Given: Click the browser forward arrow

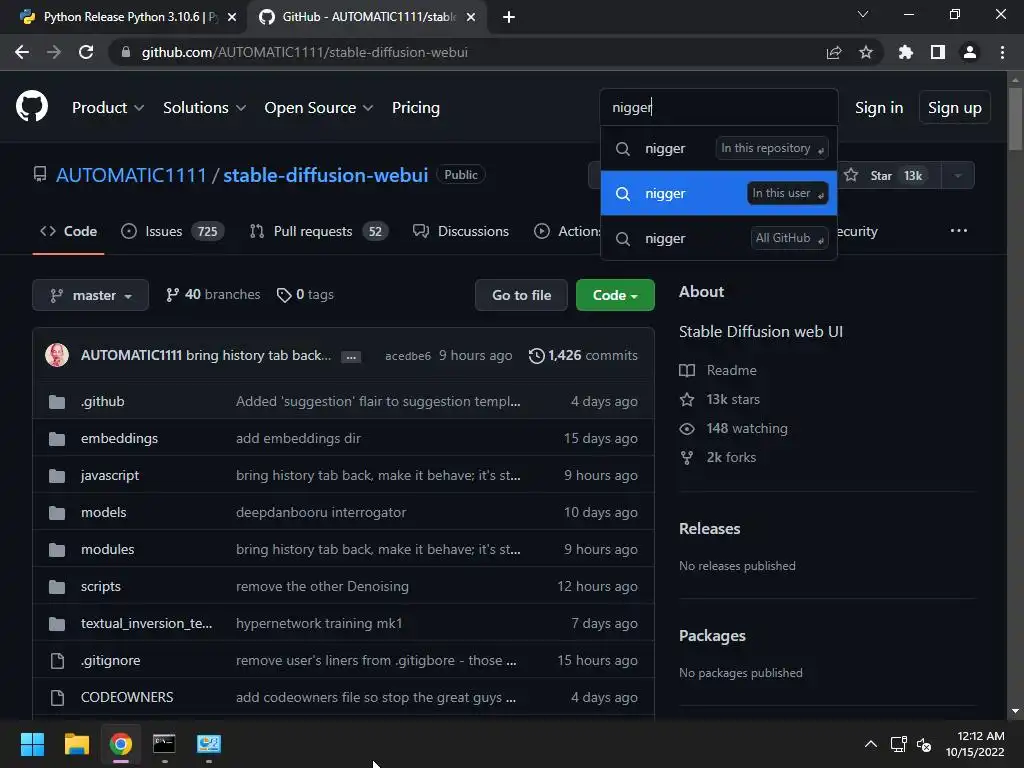Looking at the screenshot, I should click(x=54, y=52).
